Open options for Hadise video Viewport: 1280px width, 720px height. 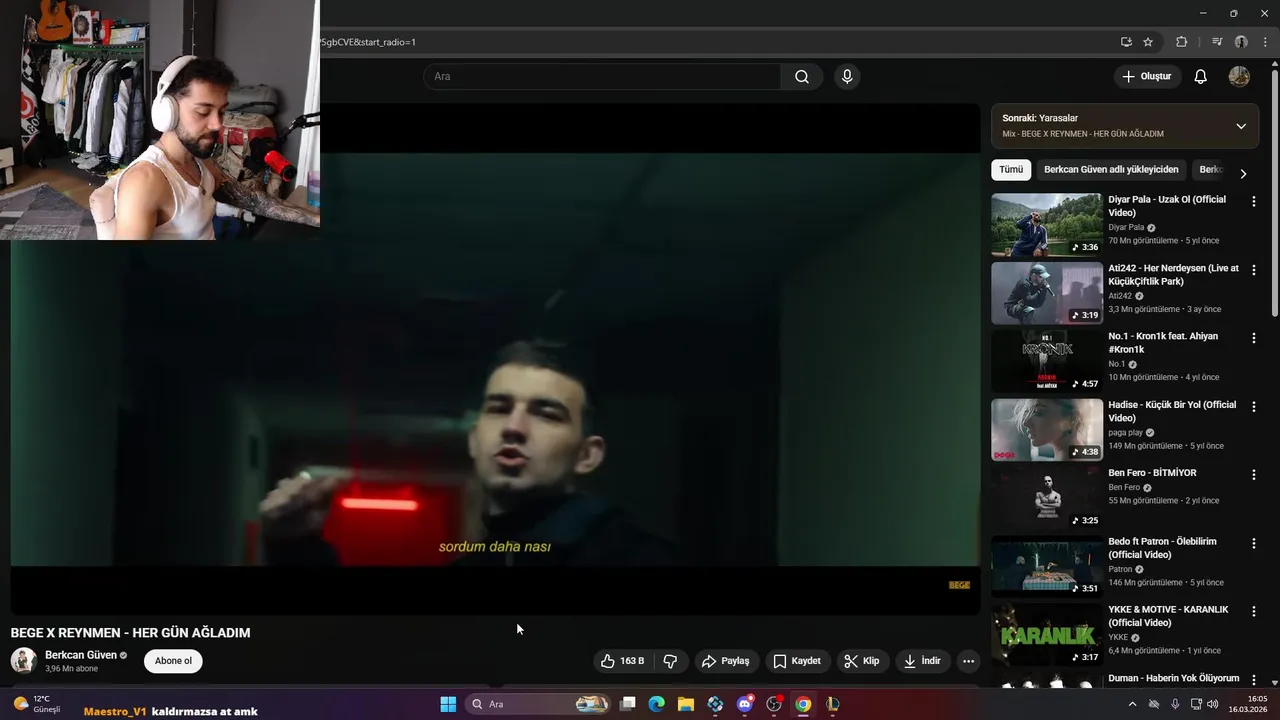[x=1254, y=407]
